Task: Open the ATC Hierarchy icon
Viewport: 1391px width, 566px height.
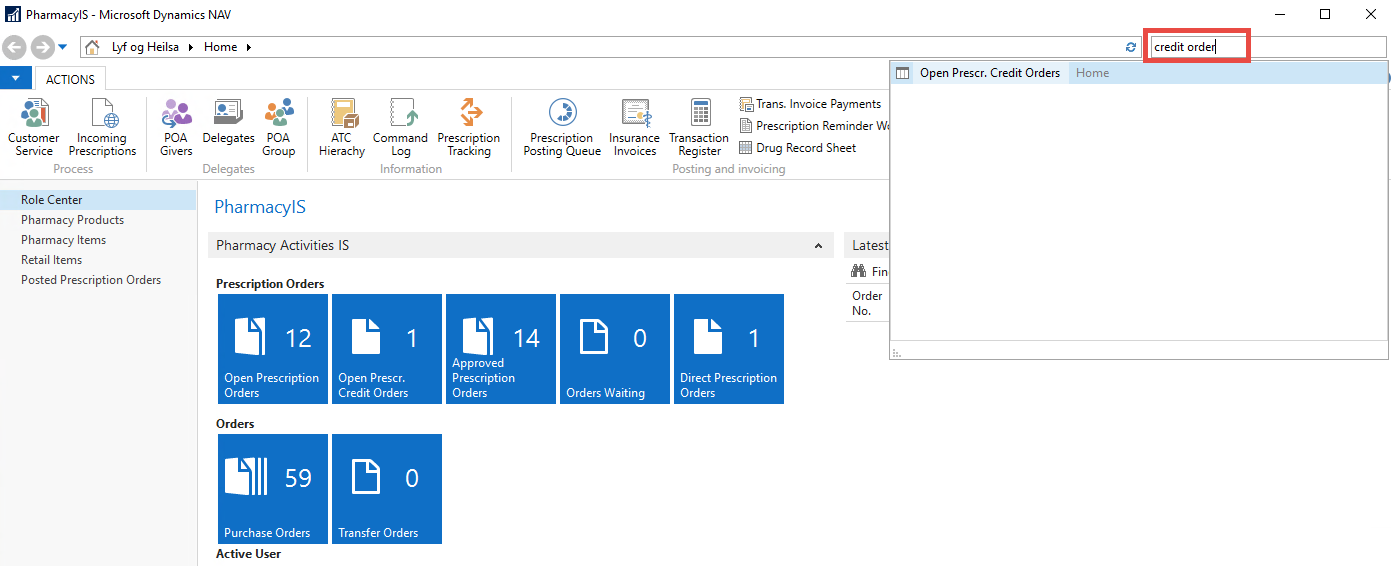Action: coord(342,127)
